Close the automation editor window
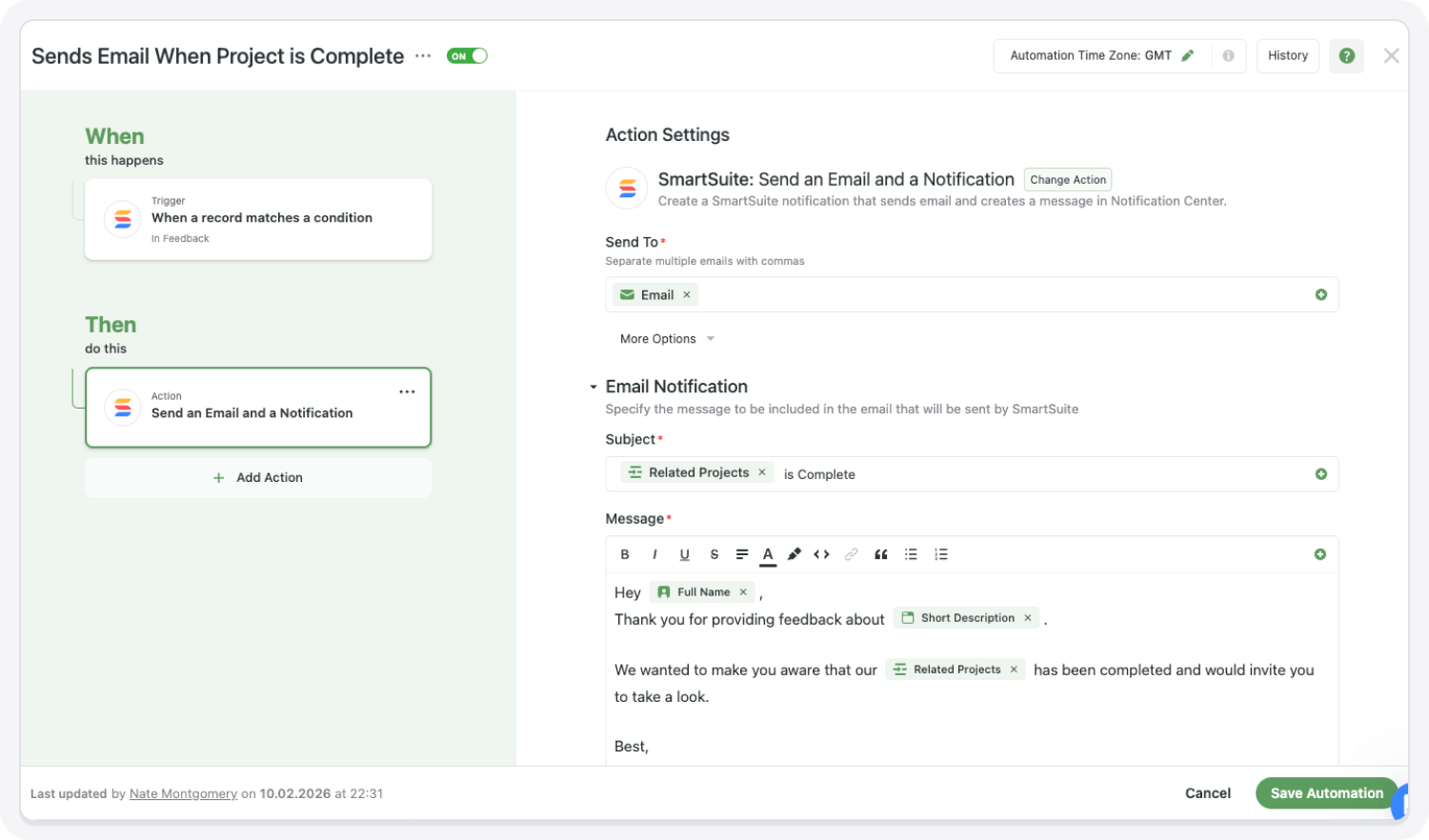This screenshot has width=1429, height=840. click(1392, 56)
